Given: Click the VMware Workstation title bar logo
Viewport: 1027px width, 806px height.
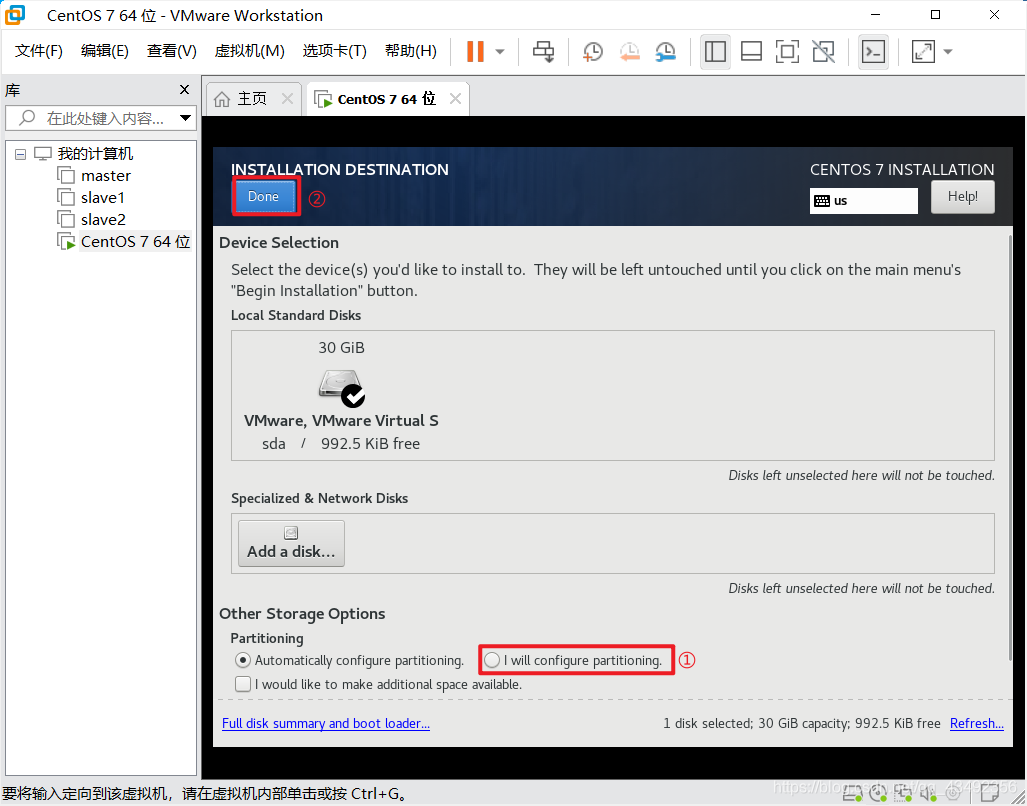Looking at the screenshot, I should [15, 15].
